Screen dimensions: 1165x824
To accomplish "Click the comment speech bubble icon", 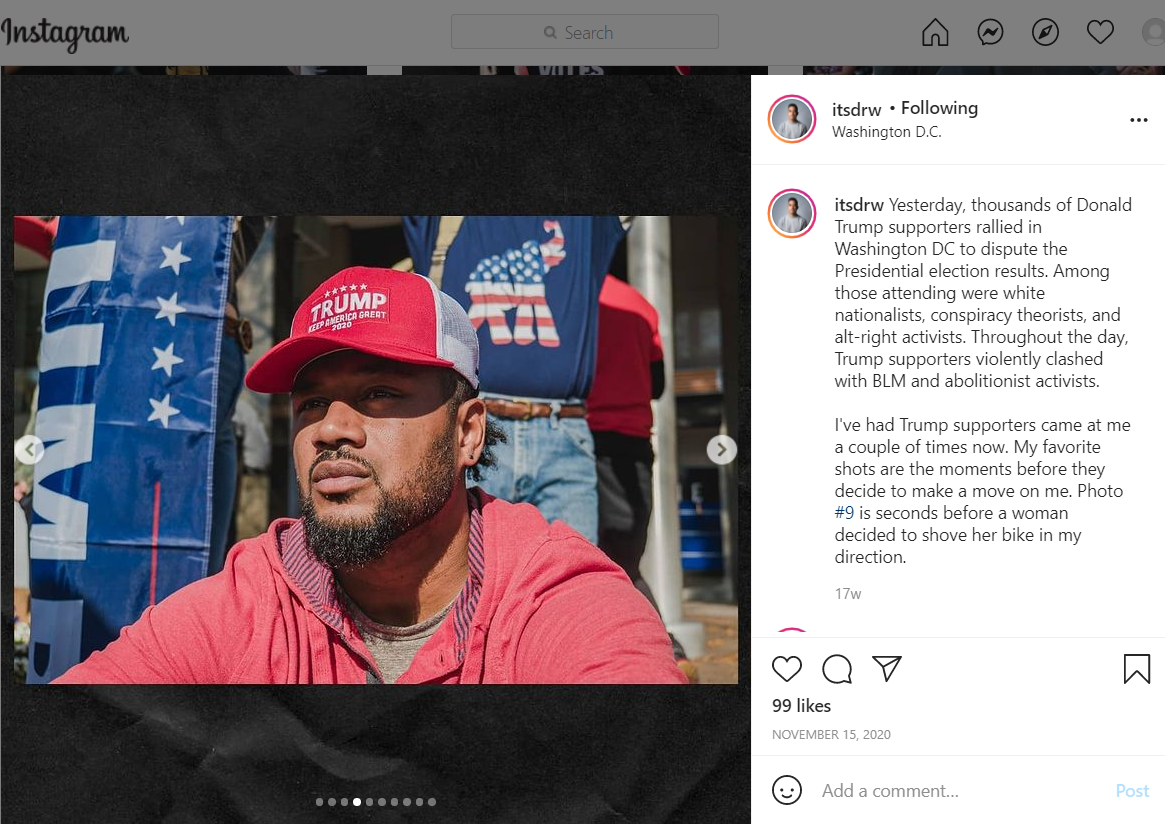I will pyautogui.click(x=837, y=669).
